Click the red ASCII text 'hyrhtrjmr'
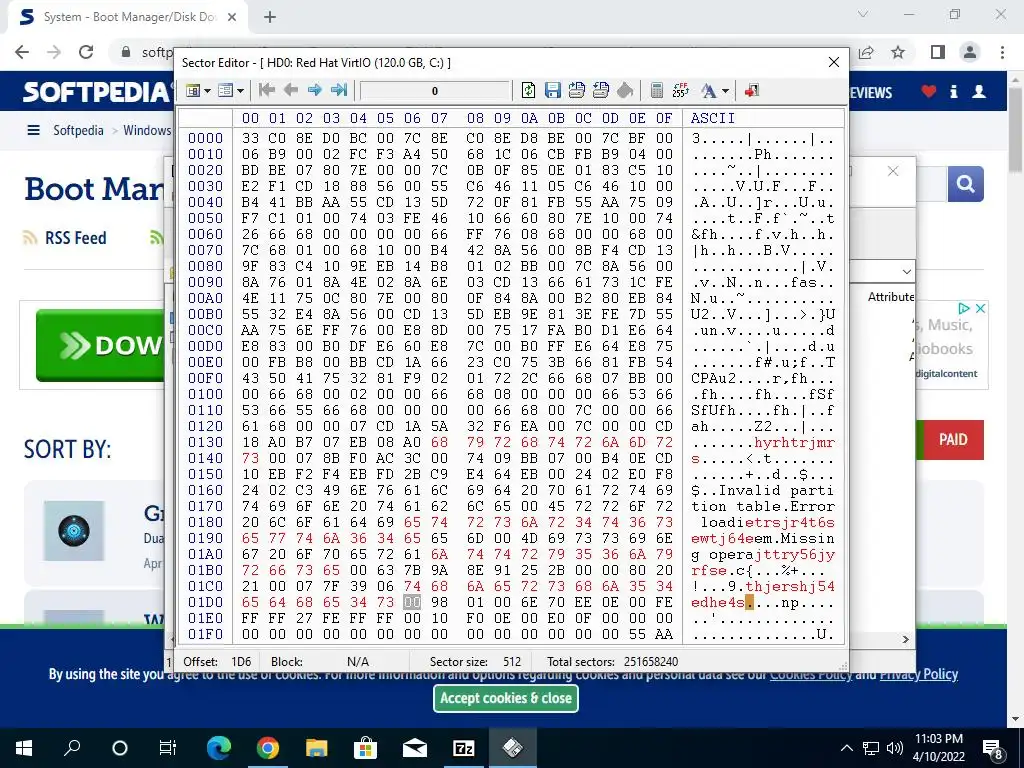Viewport: 1024px width, 768px height. tap(794, 442)
